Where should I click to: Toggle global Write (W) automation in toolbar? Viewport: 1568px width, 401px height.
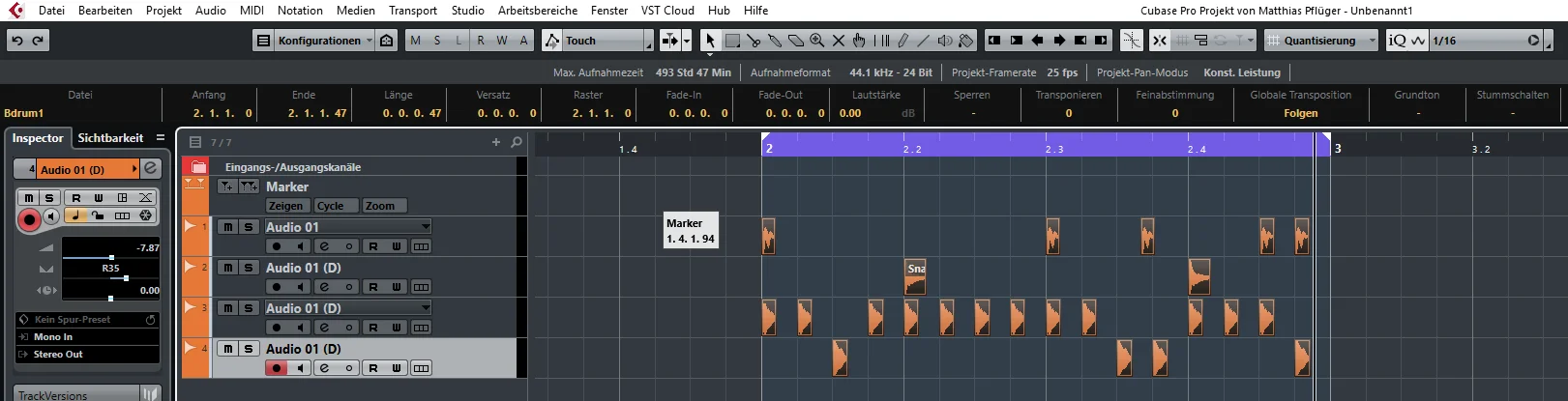pos(502,41)
